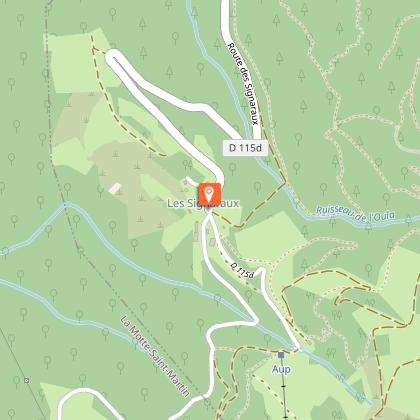Image resolution: width=420 pixels, height=420 pixels.
Task: Click the white road loop at the bottom edge
Action: click(87, 393)
